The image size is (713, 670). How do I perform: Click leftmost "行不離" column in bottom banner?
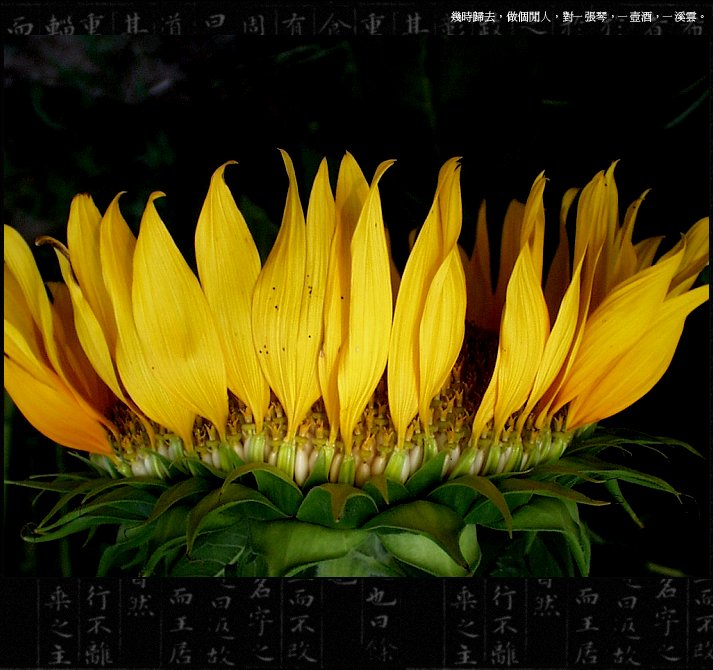coord(98,625)
